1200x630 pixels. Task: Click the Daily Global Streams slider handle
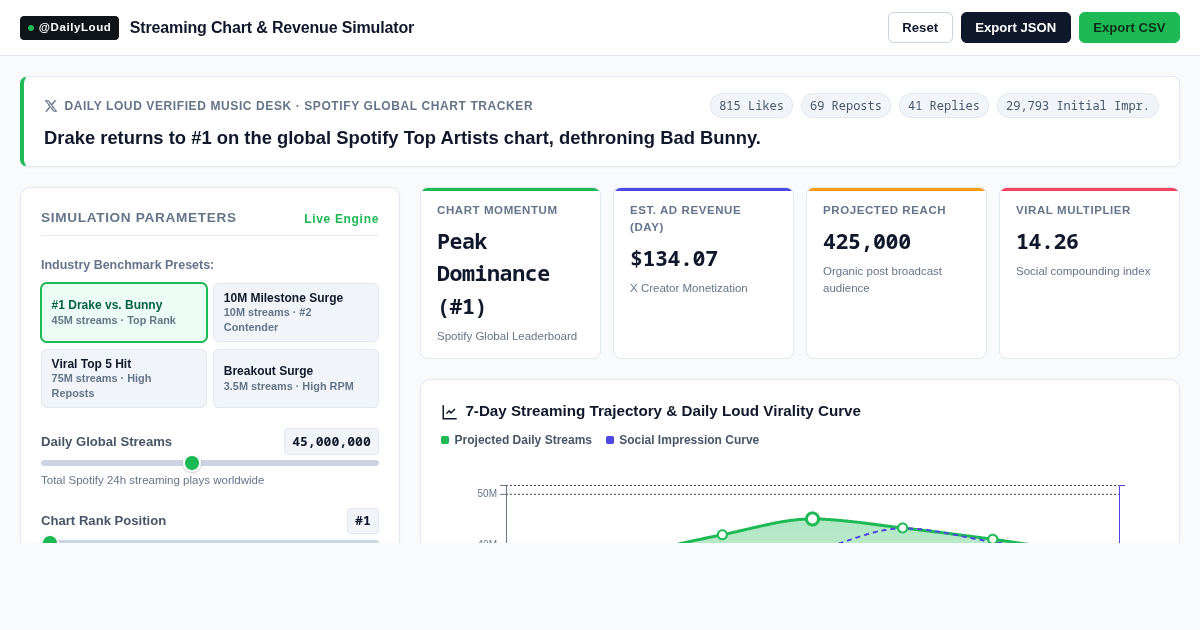(192, 463)
